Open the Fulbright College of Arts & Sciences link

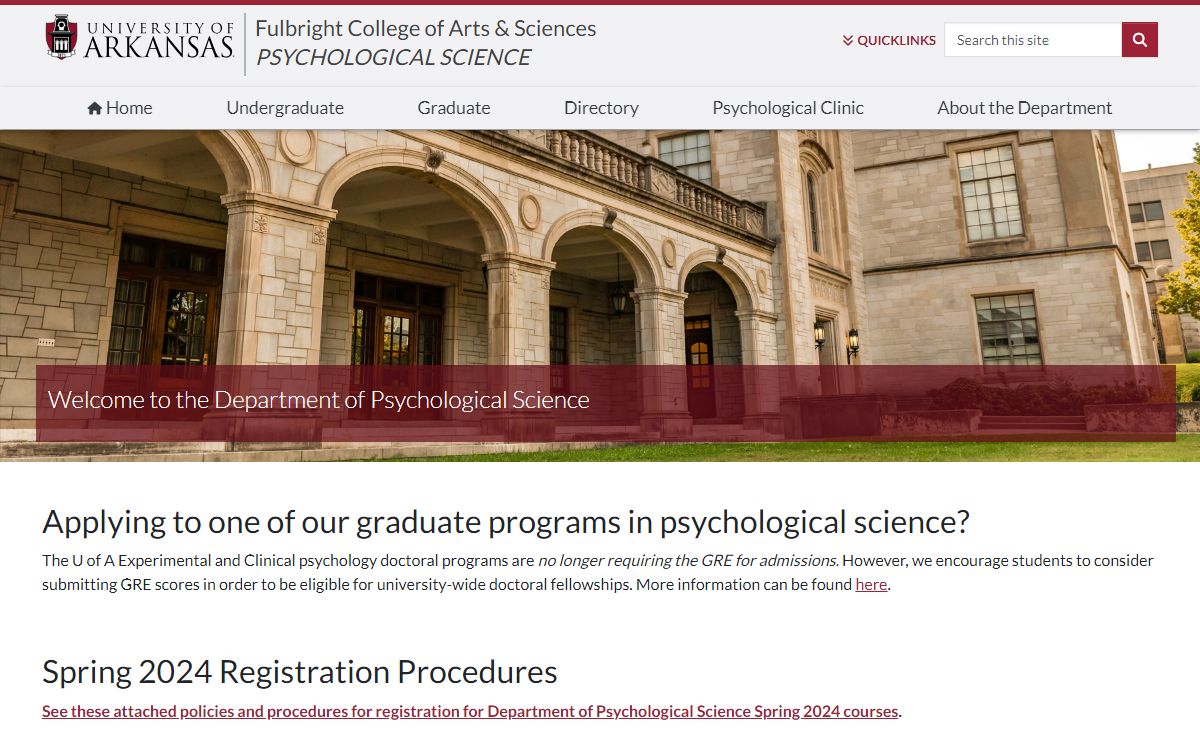click(425, 28)
